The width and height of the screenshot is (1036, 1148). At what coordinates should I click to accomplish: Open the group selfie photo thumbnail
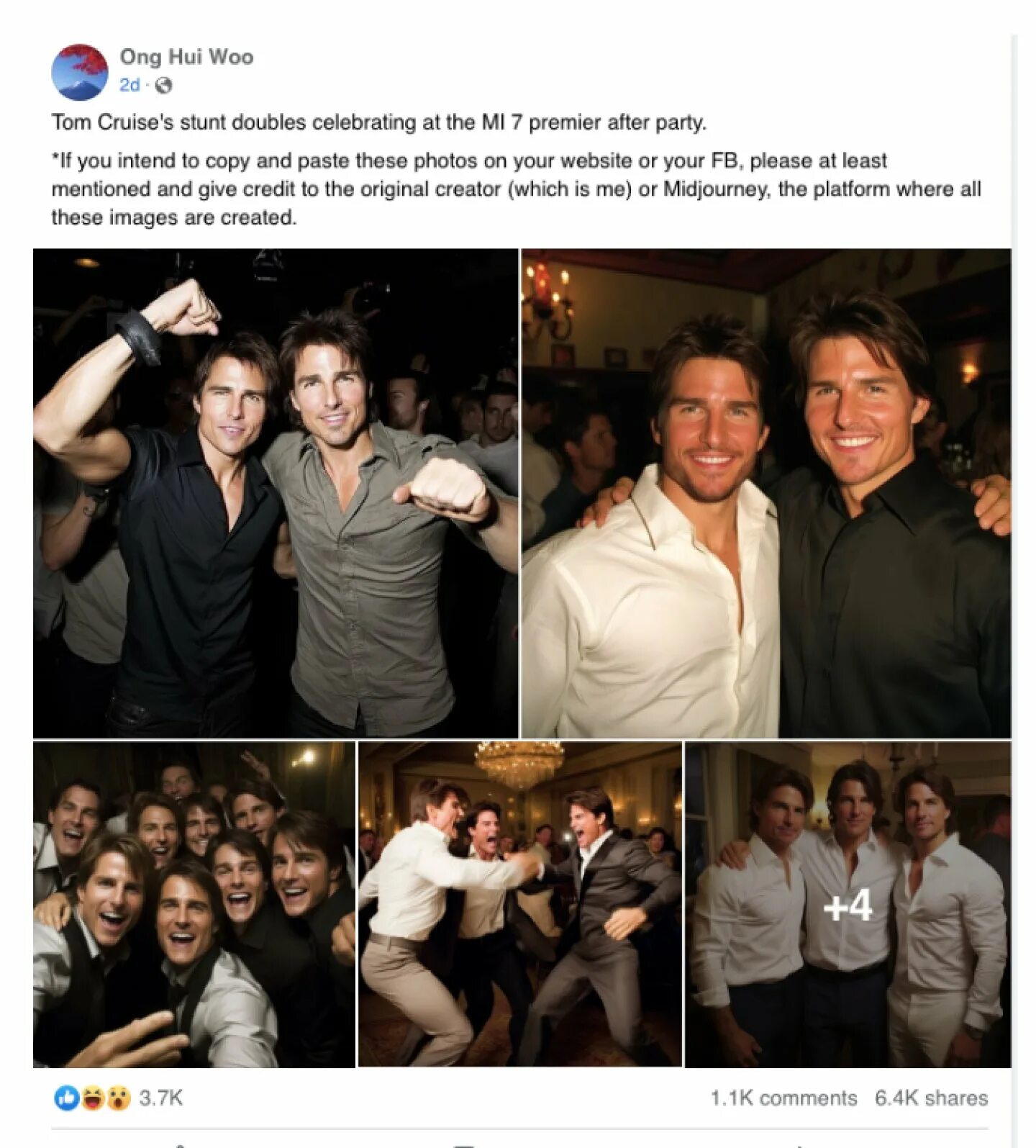(194, 904)
